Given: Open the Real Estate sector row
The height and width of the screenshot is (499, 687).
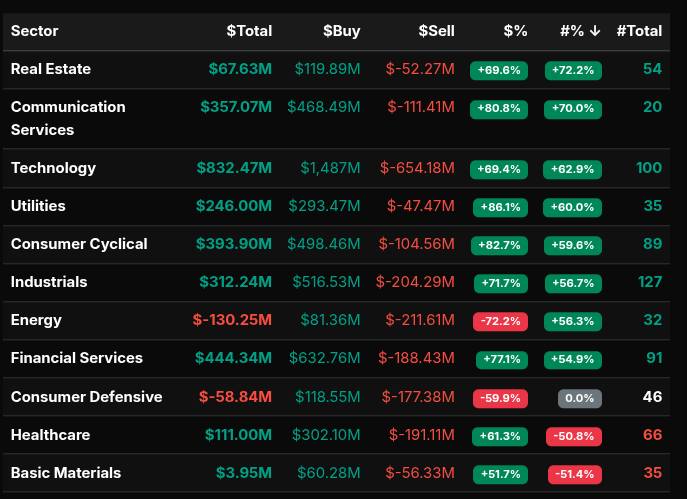Looking at the screenshot, I should tap(51, 69).
